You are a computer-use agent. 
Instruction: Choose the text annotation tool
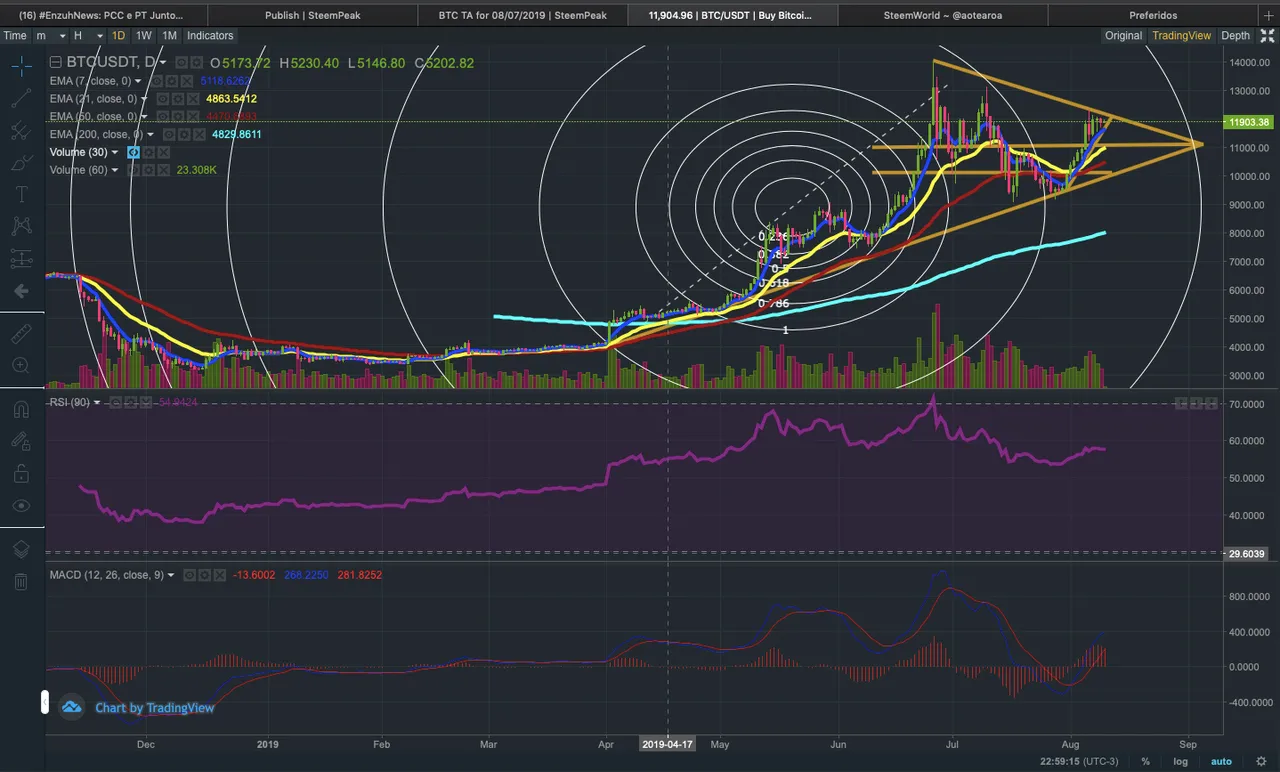21,194
